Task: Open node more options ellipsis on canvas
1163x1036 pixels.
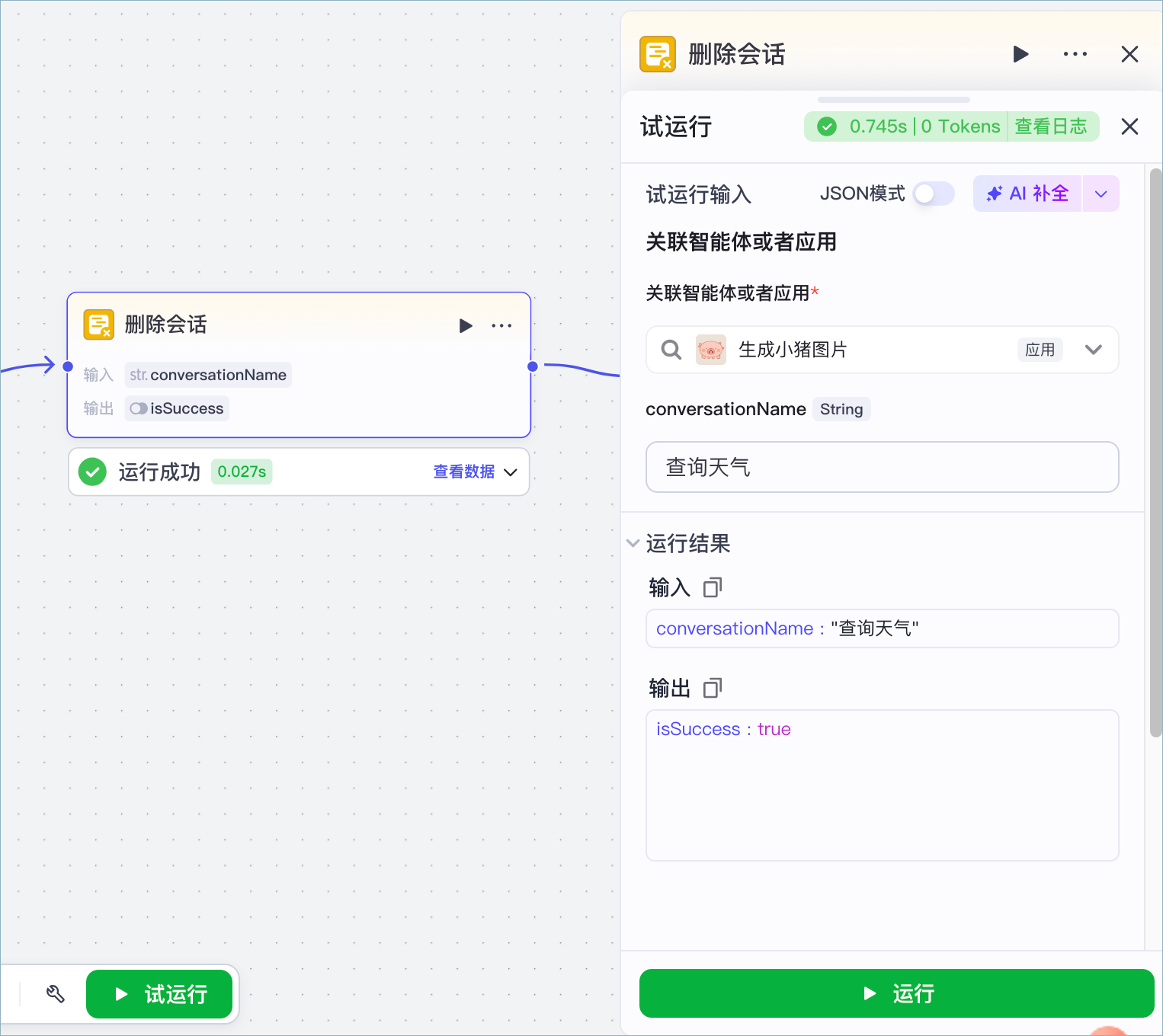Action: (501, 326)
